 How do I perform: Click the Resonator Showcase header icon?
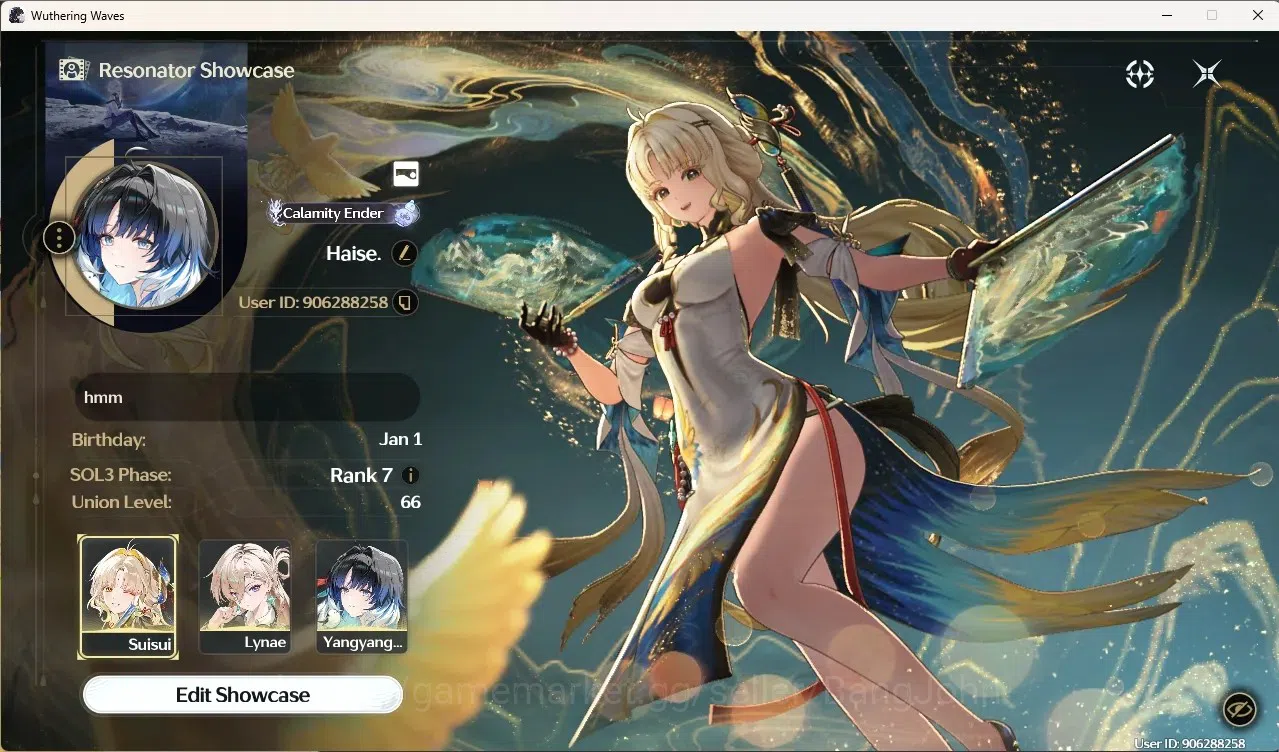coord(74,70)
